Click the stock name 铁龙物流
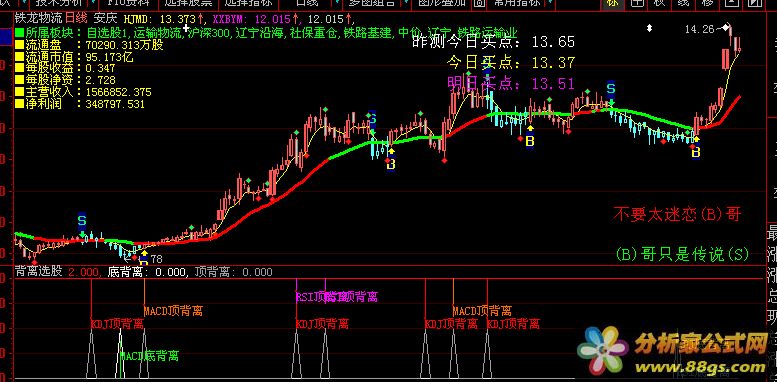777x382 pixels. click(39, 19)
